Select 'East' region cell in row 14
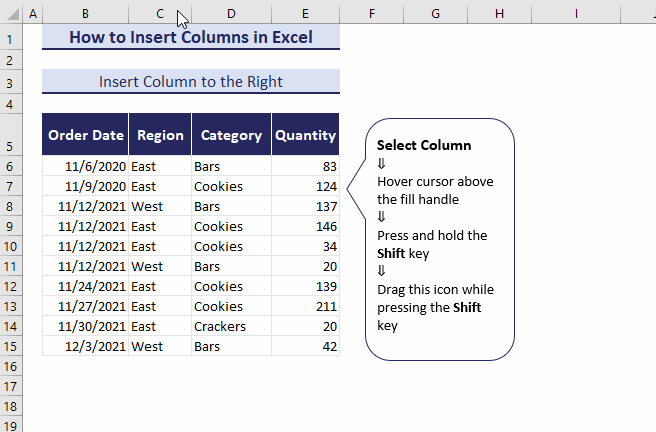Viewport: 656px width, 432px height. pyautogui.click(x=160, y=326)
